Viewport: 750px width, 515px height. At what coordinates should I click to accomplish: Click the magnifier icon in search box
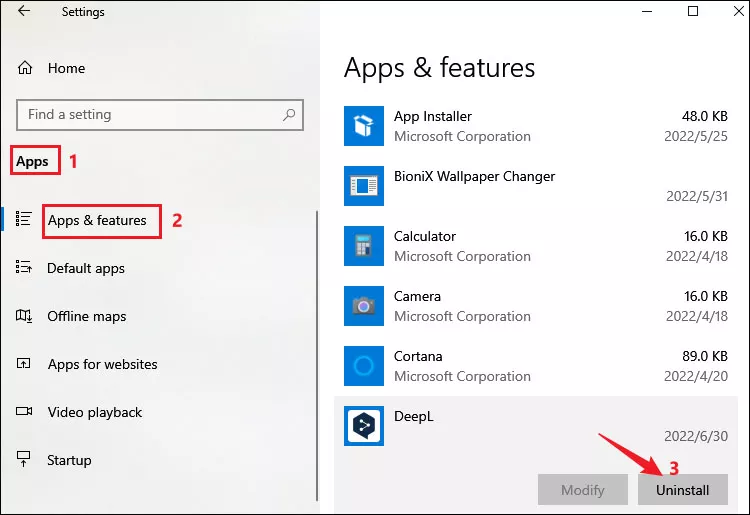[x=289, y=115]
